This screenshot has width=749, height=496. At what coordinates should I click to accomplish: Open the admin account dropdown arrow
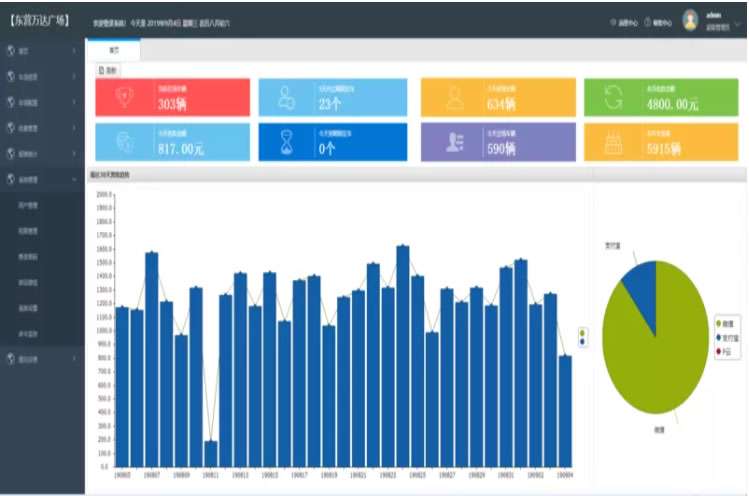point(738,23)
